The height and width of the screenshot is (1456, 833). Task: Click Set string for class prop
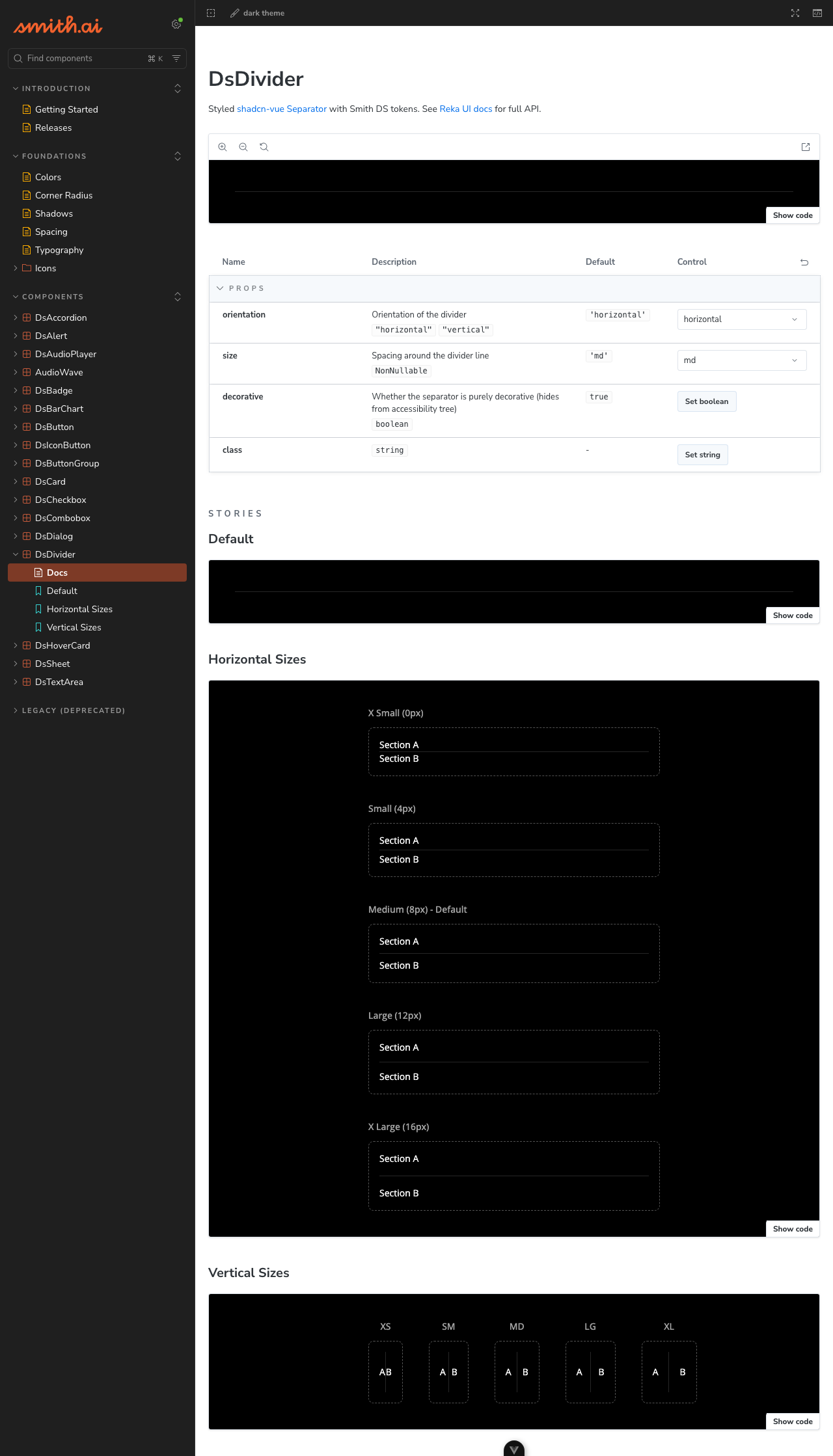[703, 455]
